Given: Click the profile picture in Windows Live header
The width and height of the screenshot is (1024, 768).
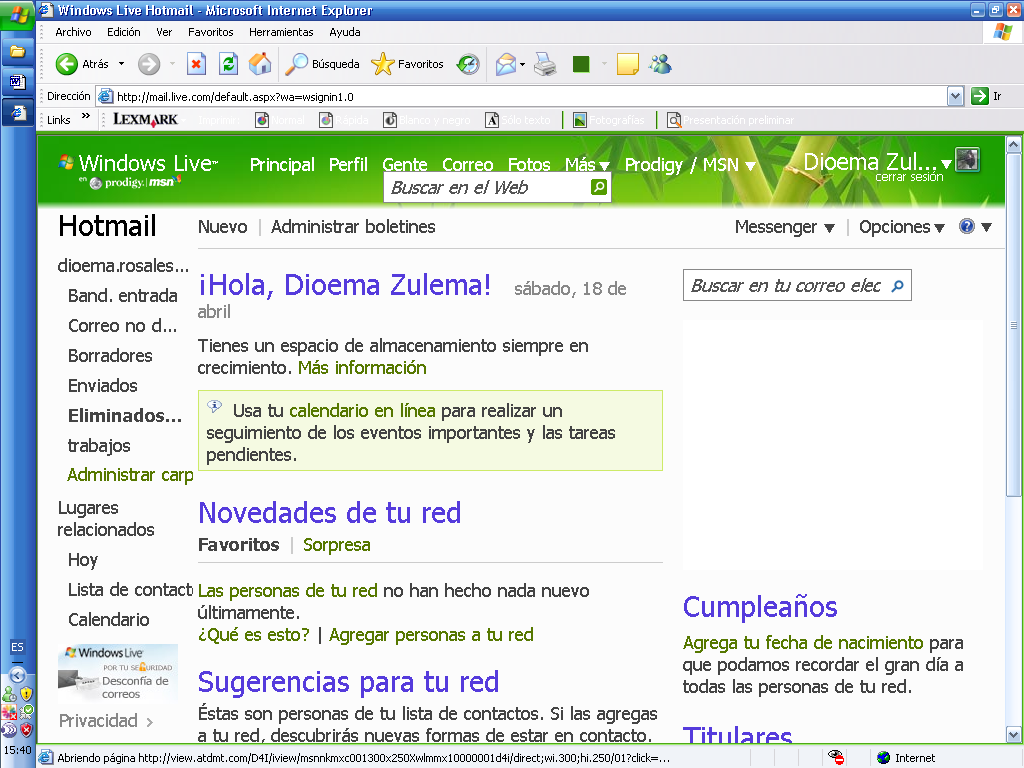Looking at the screenshot, I should (x=967, y=159).
